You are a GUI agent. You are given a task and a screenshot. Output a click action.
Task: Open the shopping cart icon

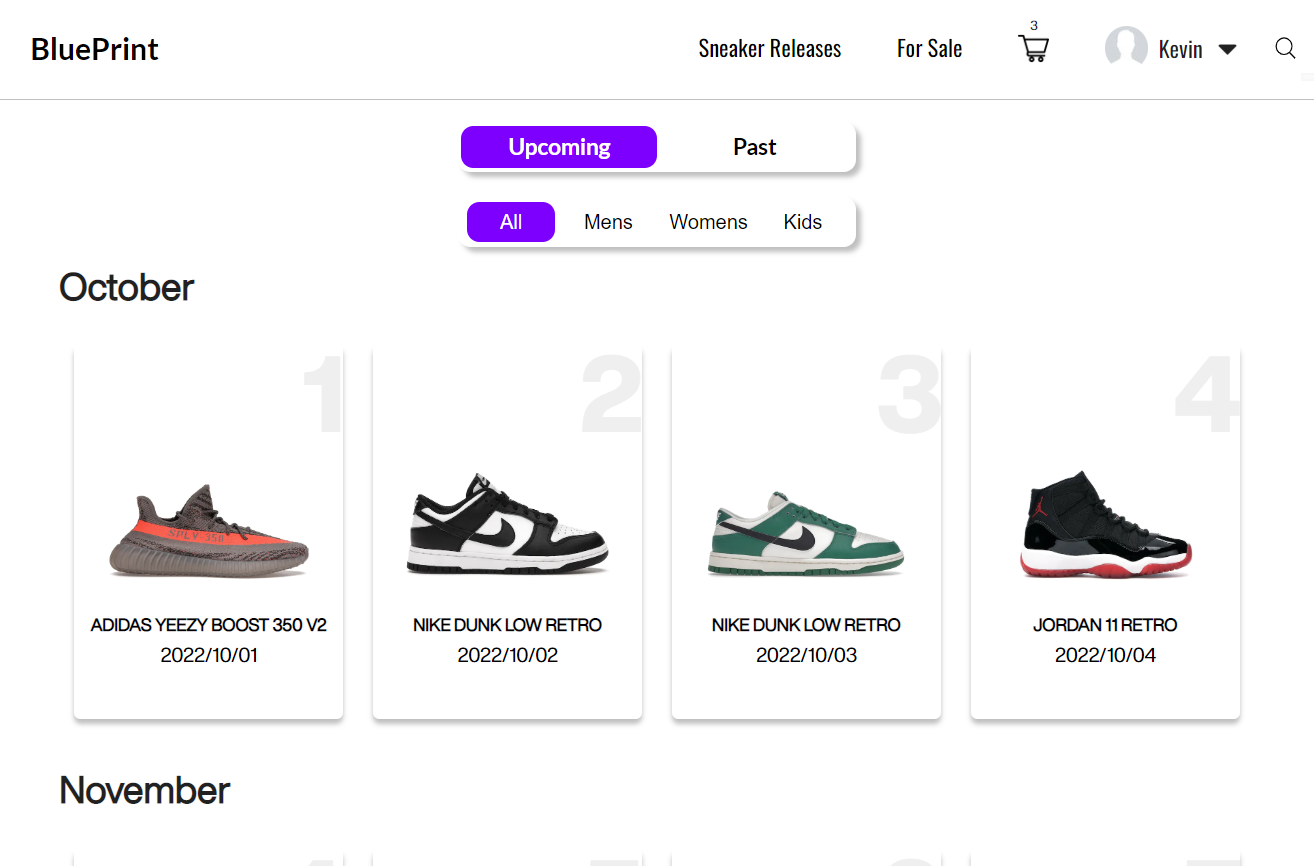(1033, 49)
